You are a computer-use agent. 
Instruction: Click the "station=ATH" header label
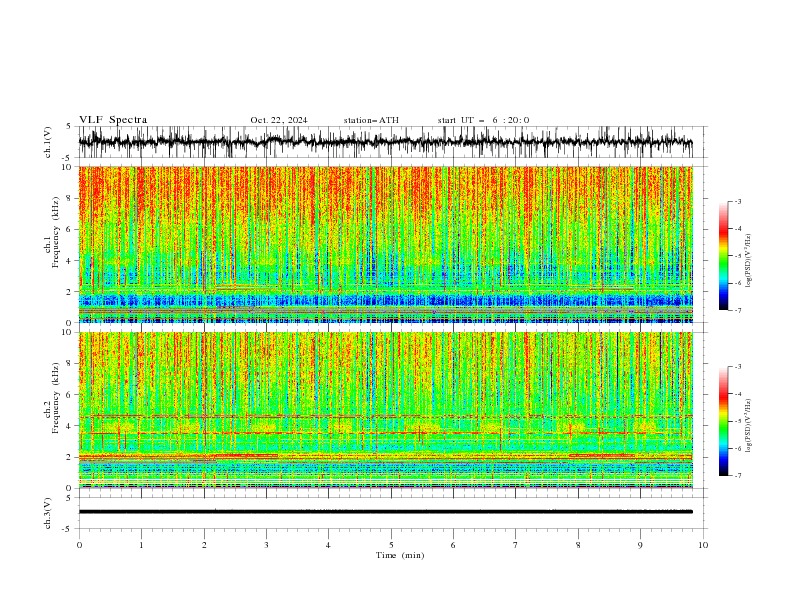click(371, 120)
